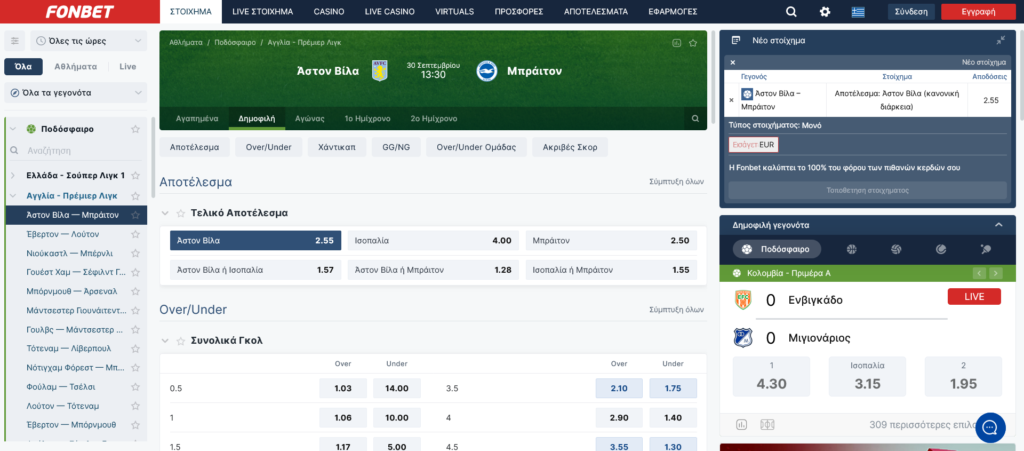Image resolution: width=1024 pixels, height=451 pixels.
Task: Switch to Αγώνας market tab
Action: 310,119
